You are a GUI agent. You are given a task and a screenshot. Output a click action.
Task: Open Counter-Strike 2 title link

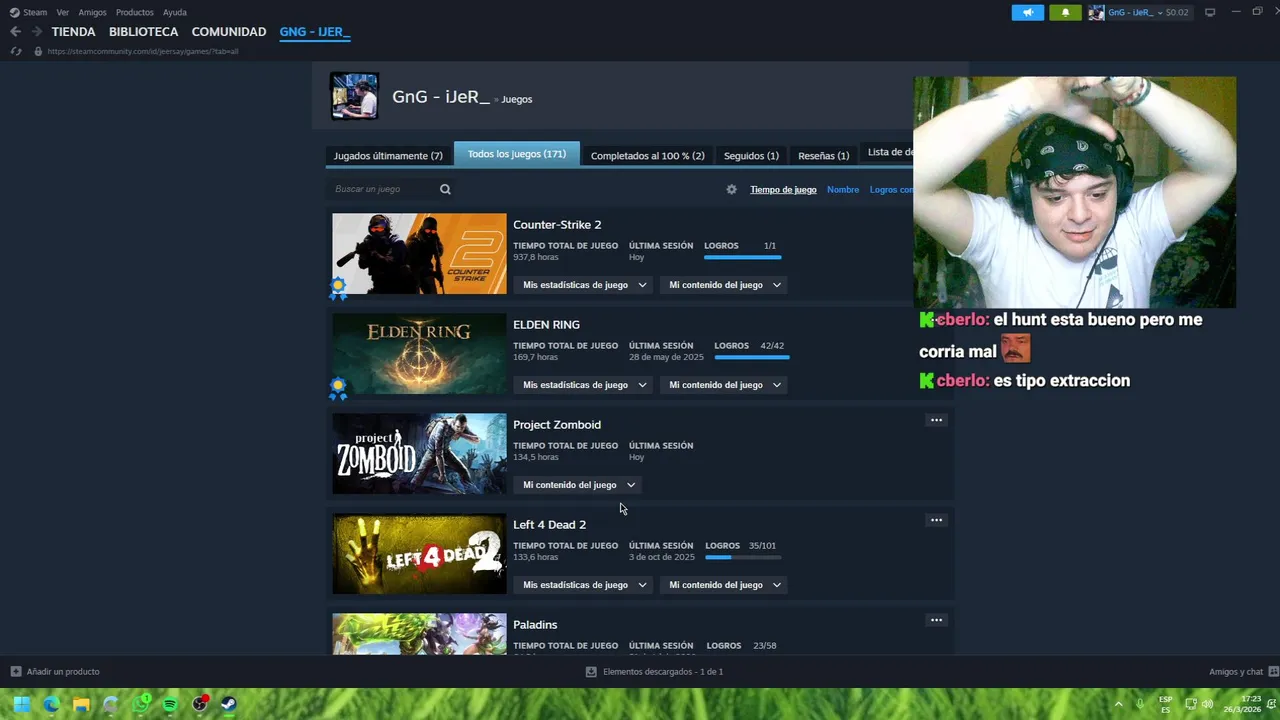(x=557, y=225)
